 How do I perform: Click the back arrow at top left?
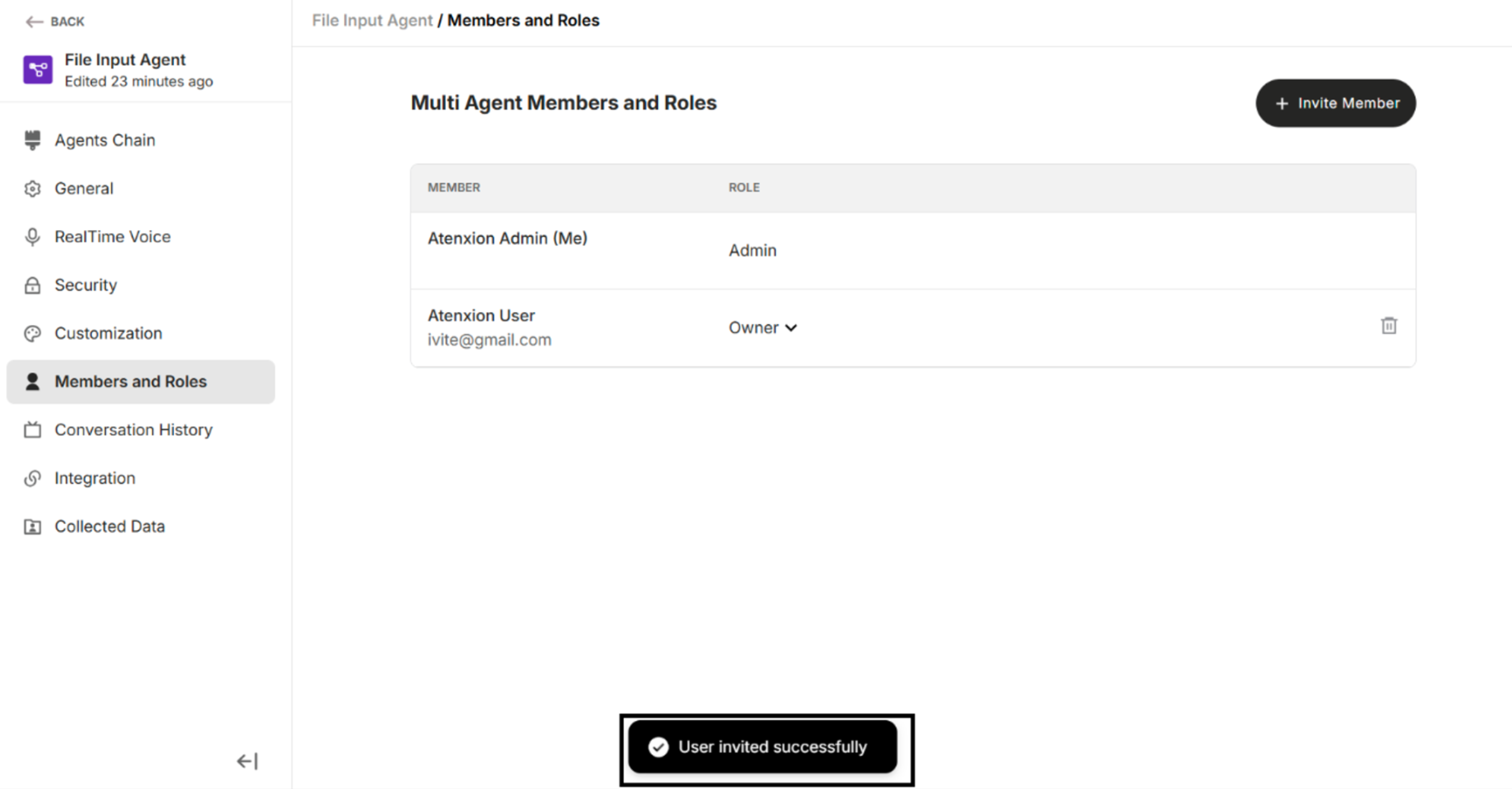click(34, 21)
